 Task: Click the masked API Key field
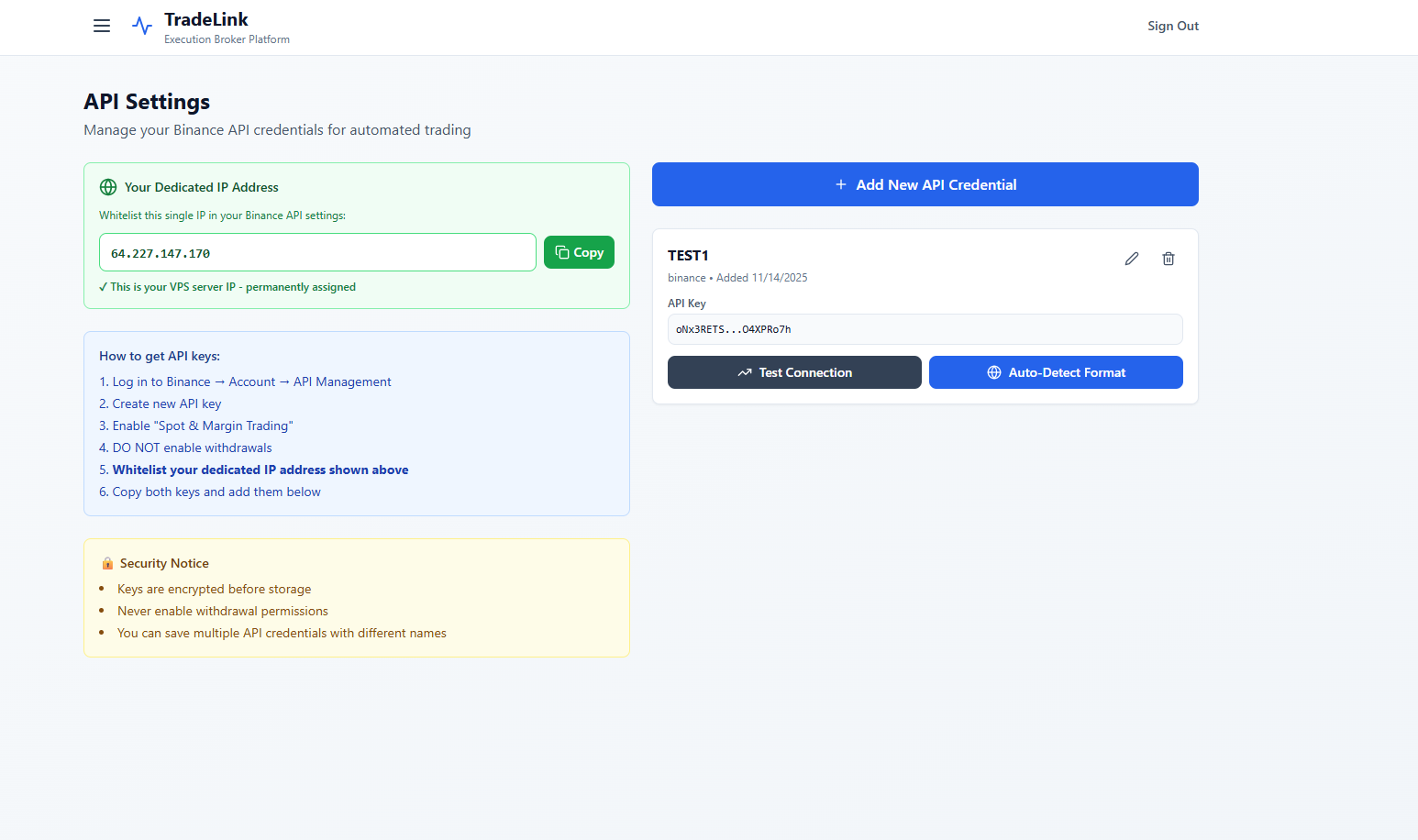(x=925, y=328)
